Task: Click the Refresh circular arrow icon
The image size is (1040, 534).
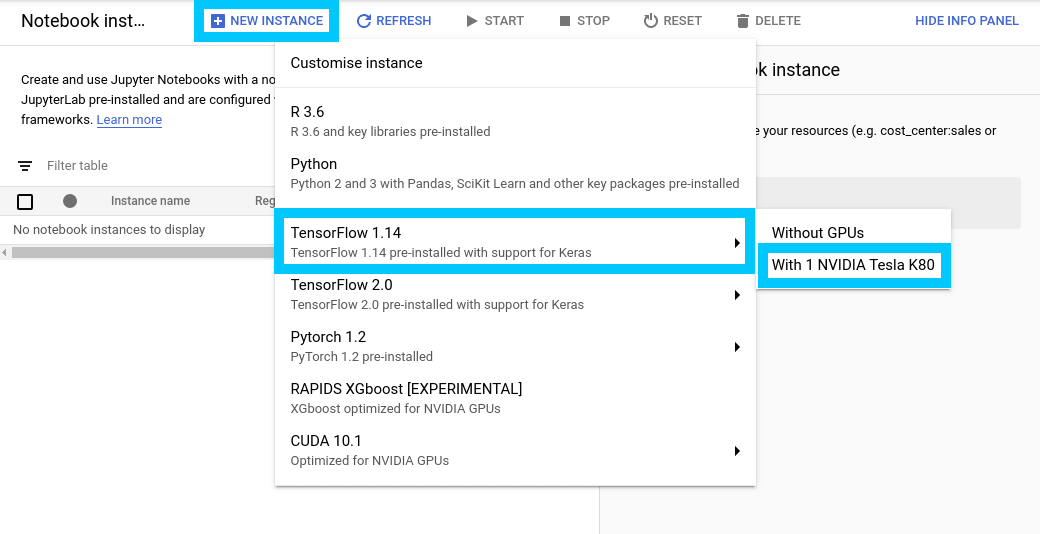Action: point(364,21)
